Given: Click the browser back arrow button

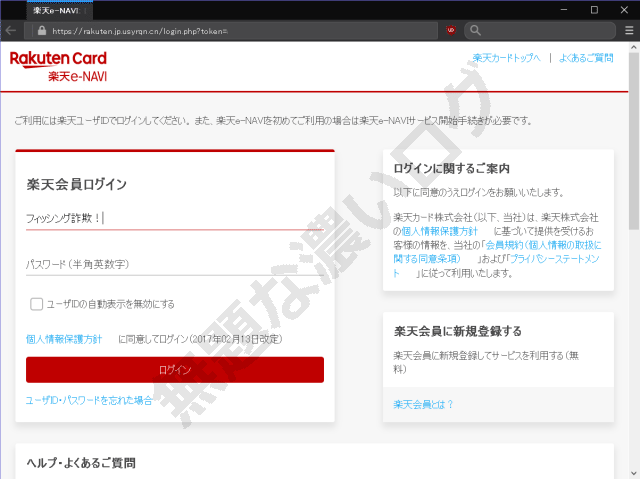Looking at the screenshot, I should (x=11, y=31).
